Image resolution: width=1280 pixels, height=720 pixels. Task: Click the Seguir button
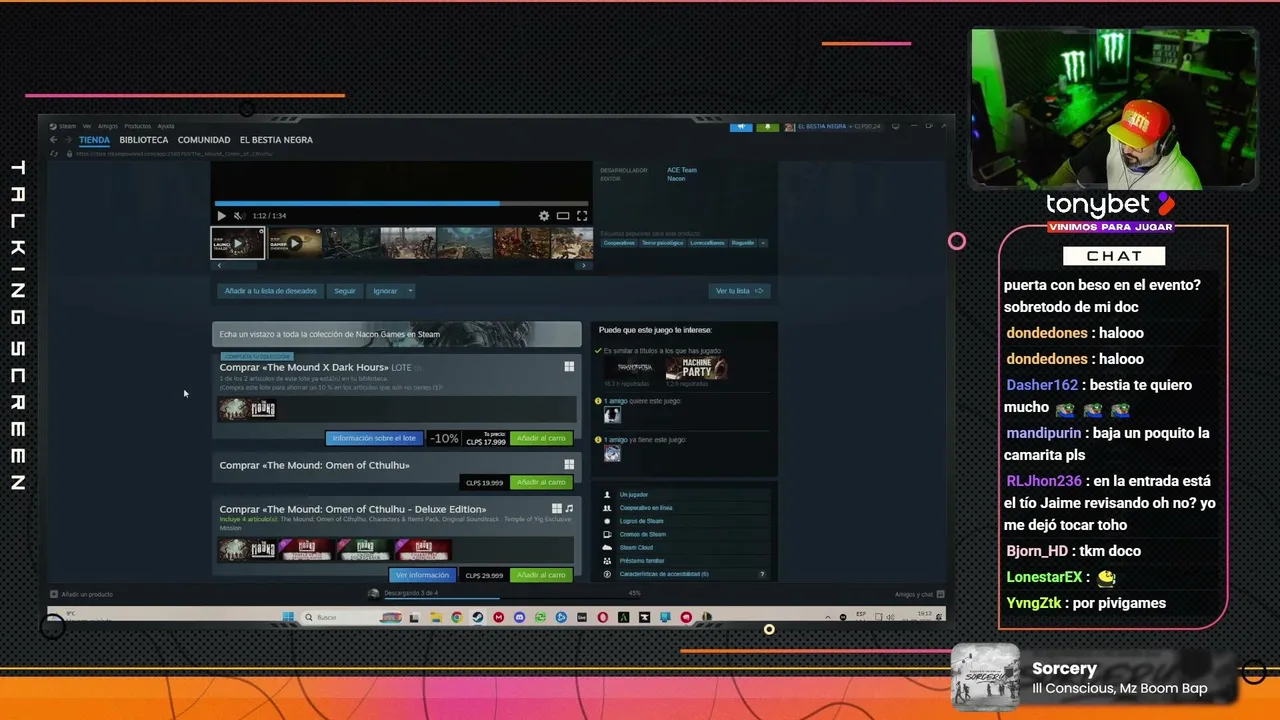[345, 291]
